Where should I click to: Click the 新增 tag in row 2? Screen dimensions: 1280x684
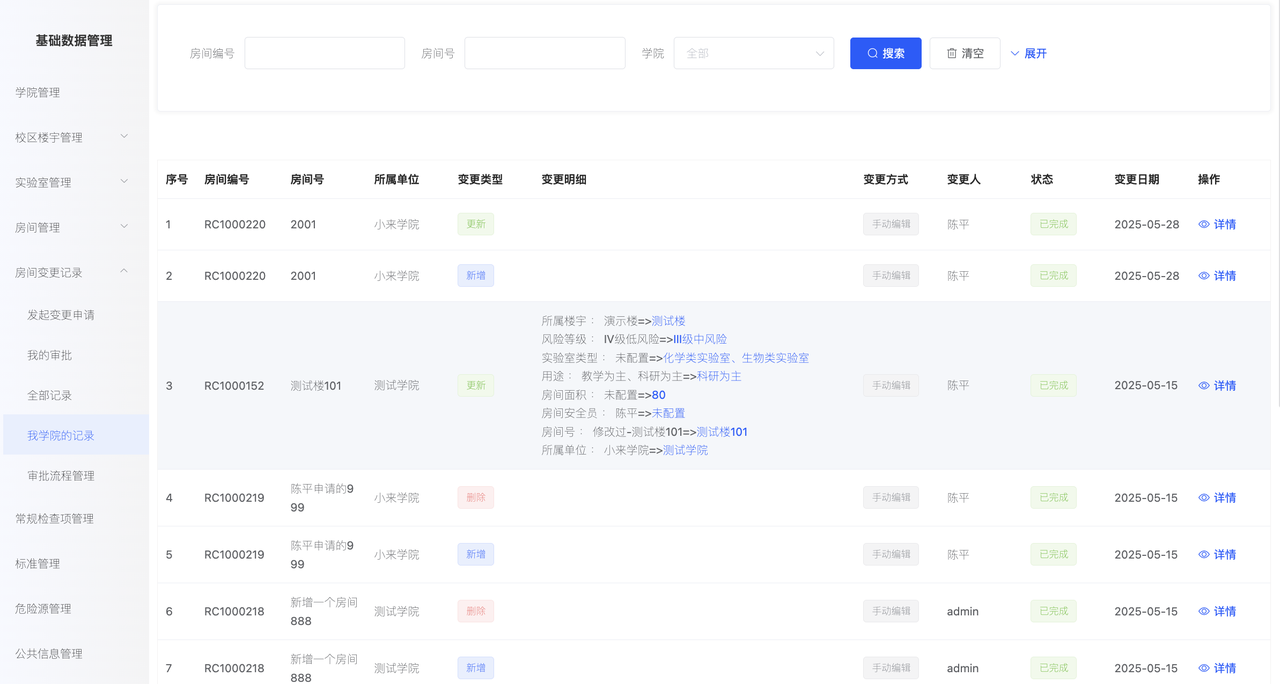pos(476,276)
